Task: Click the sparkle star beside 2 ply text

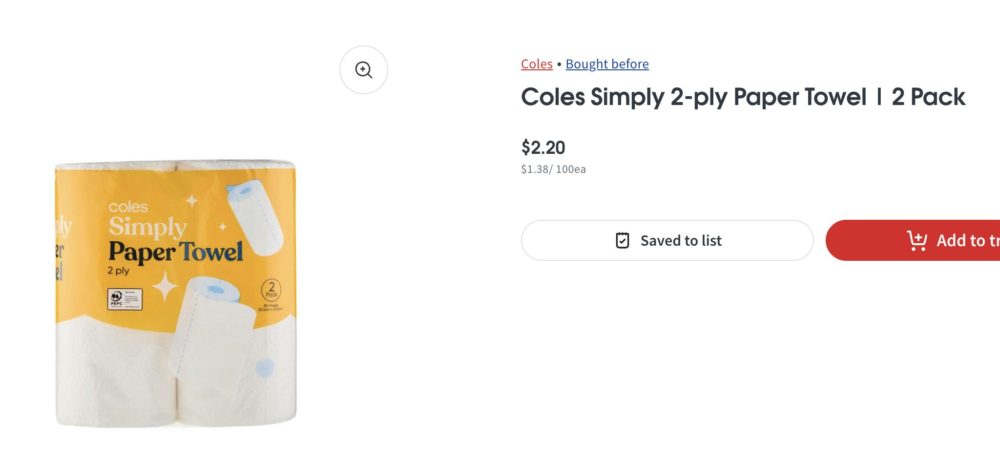Action: click(164, 287)
